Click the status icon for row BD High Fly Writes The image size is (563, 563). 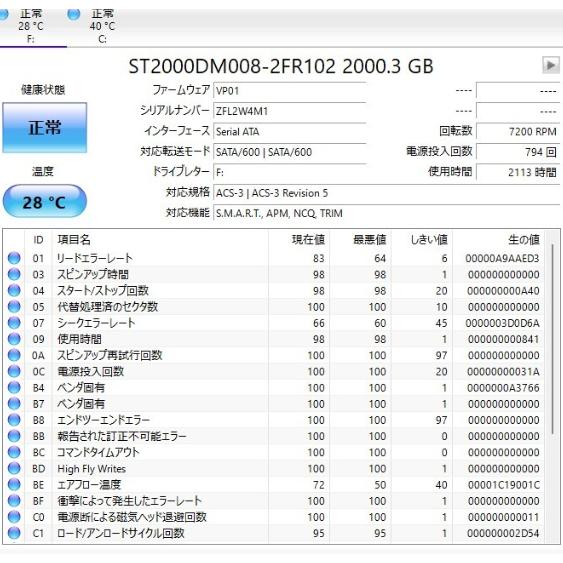point(14,468)
